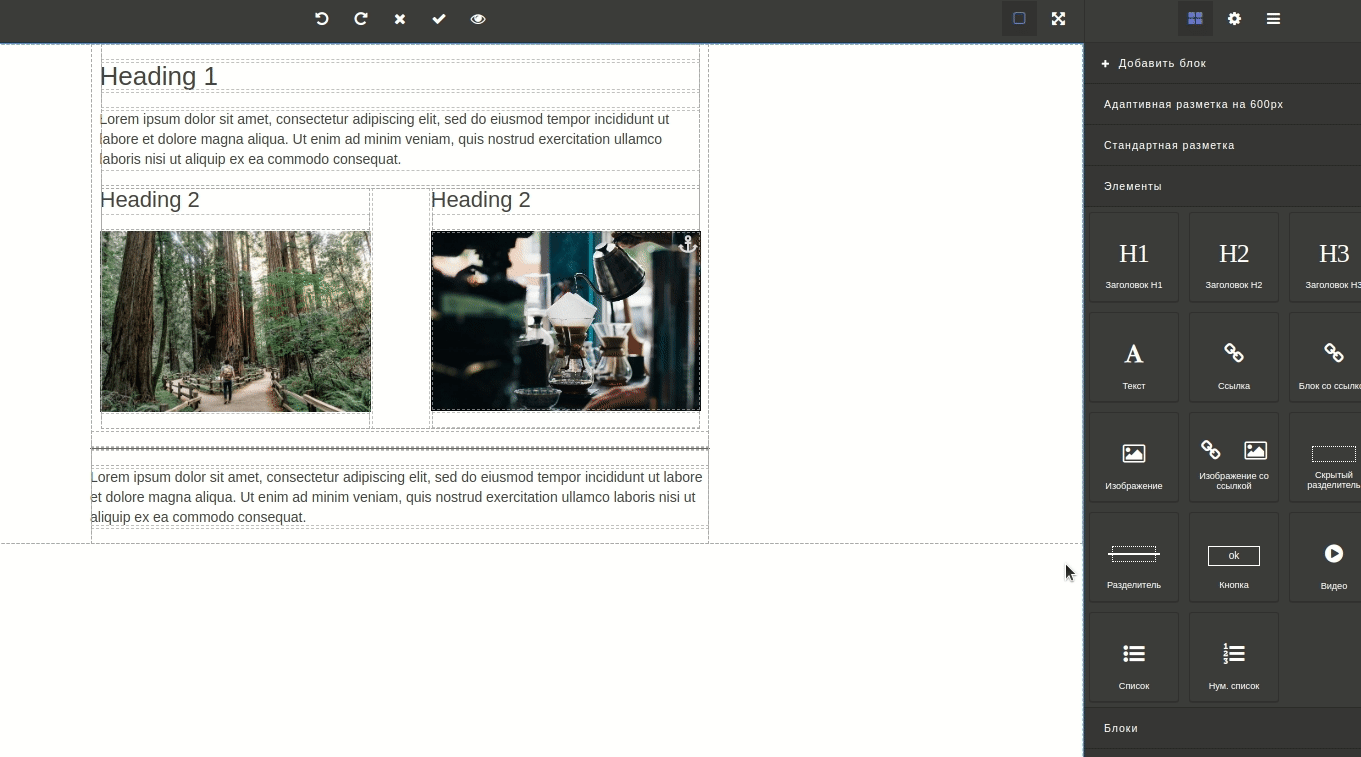Apply changes with the checkmark icon
This screenshot has width=1361, height=757.
pyautogui.click(x=439, y=19)
